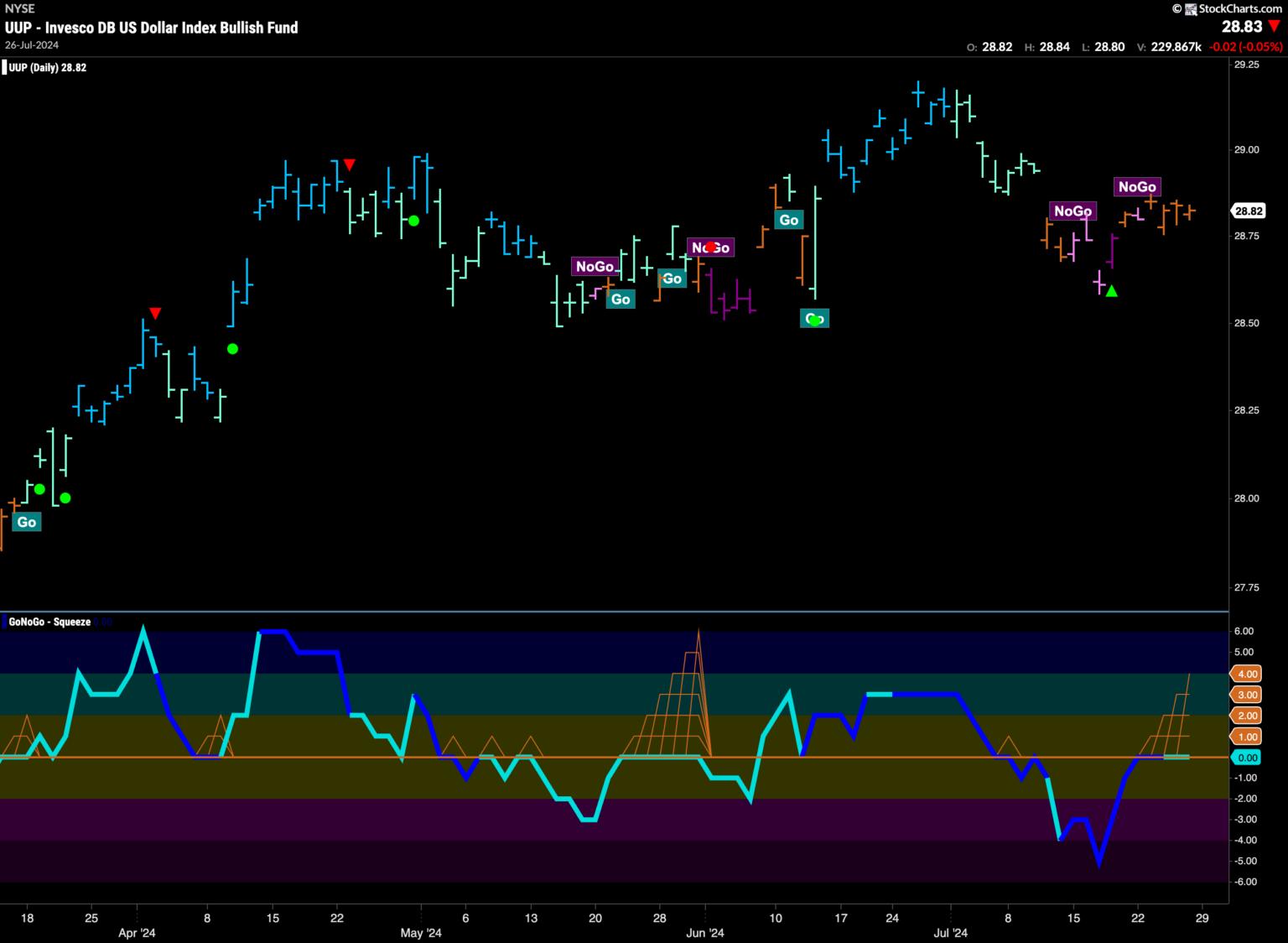Select the green dot on the mid-June Go label

coord(814,319)
